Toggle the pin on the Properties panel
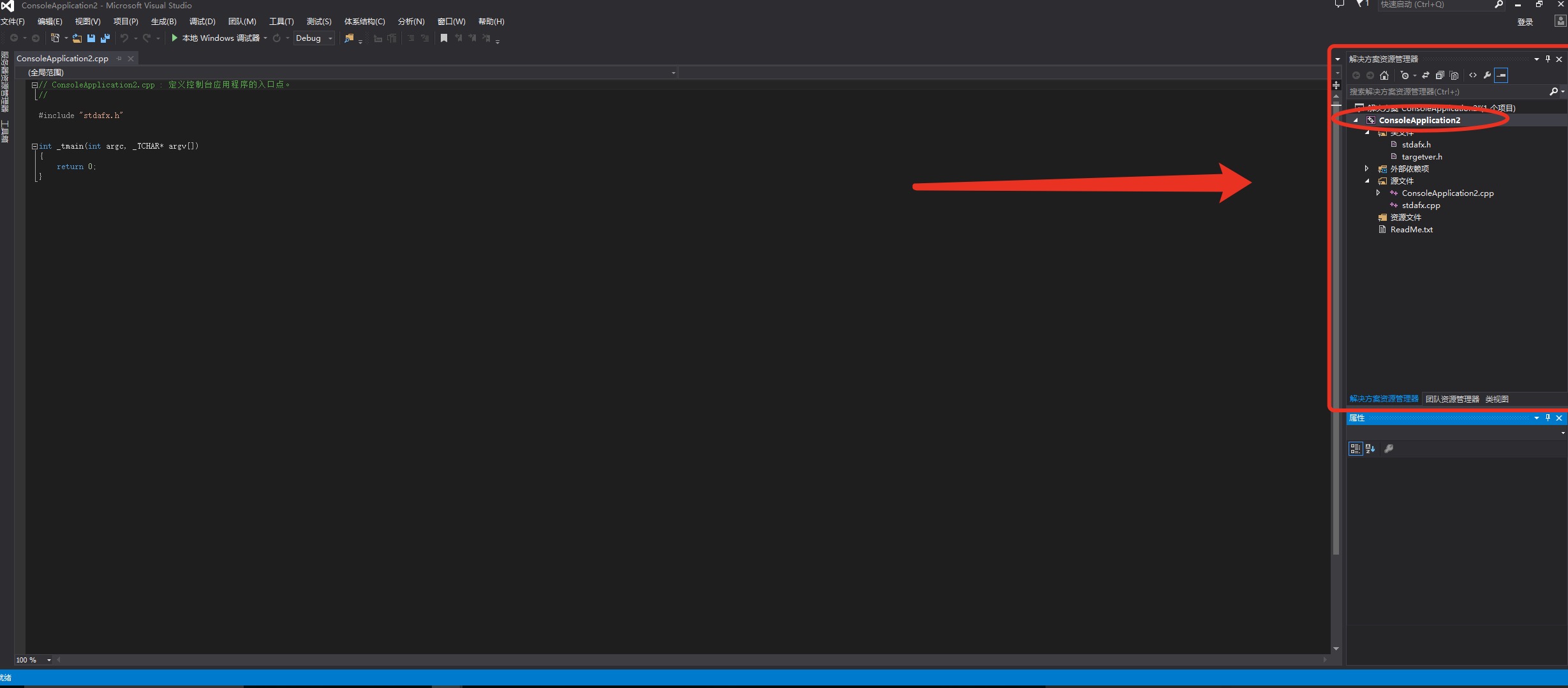1568x688 pixels. tap(1548, 418)
